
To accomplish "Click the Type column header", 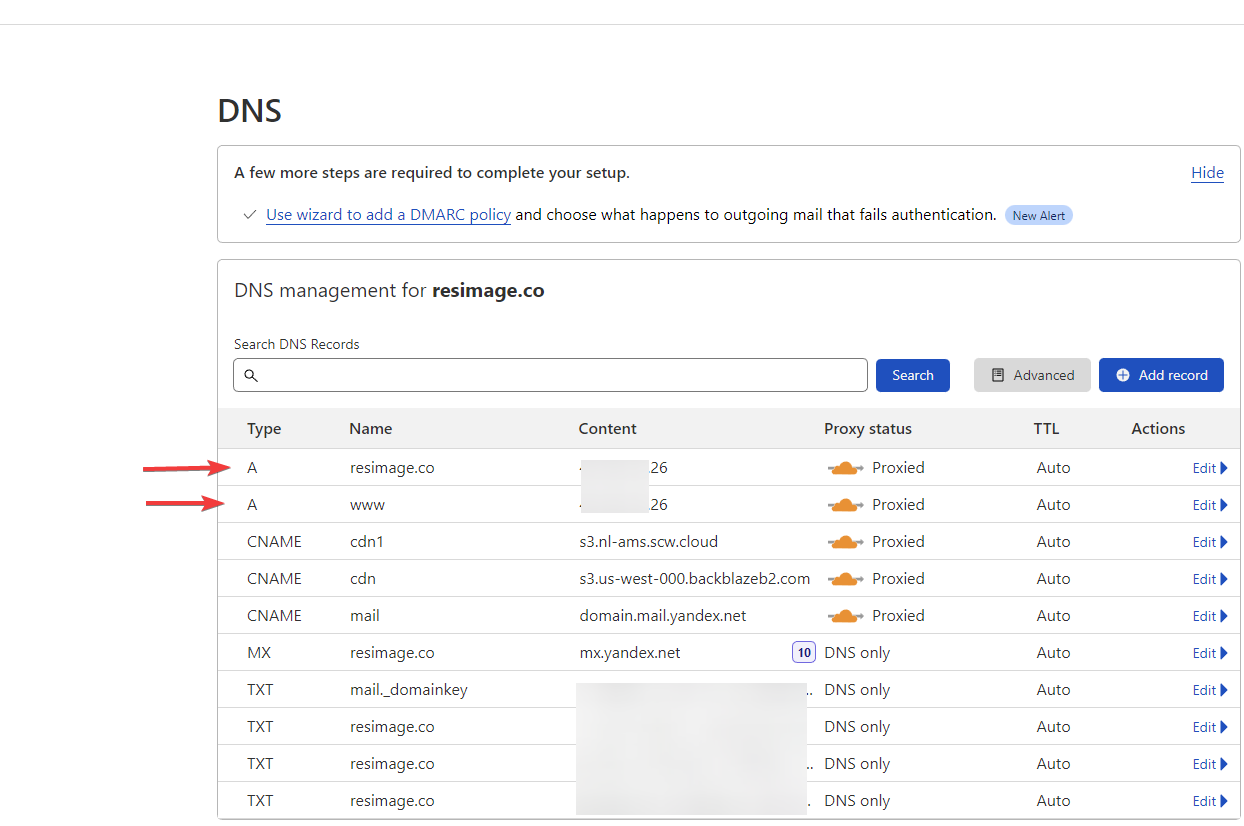I will (x=264, y=429).
